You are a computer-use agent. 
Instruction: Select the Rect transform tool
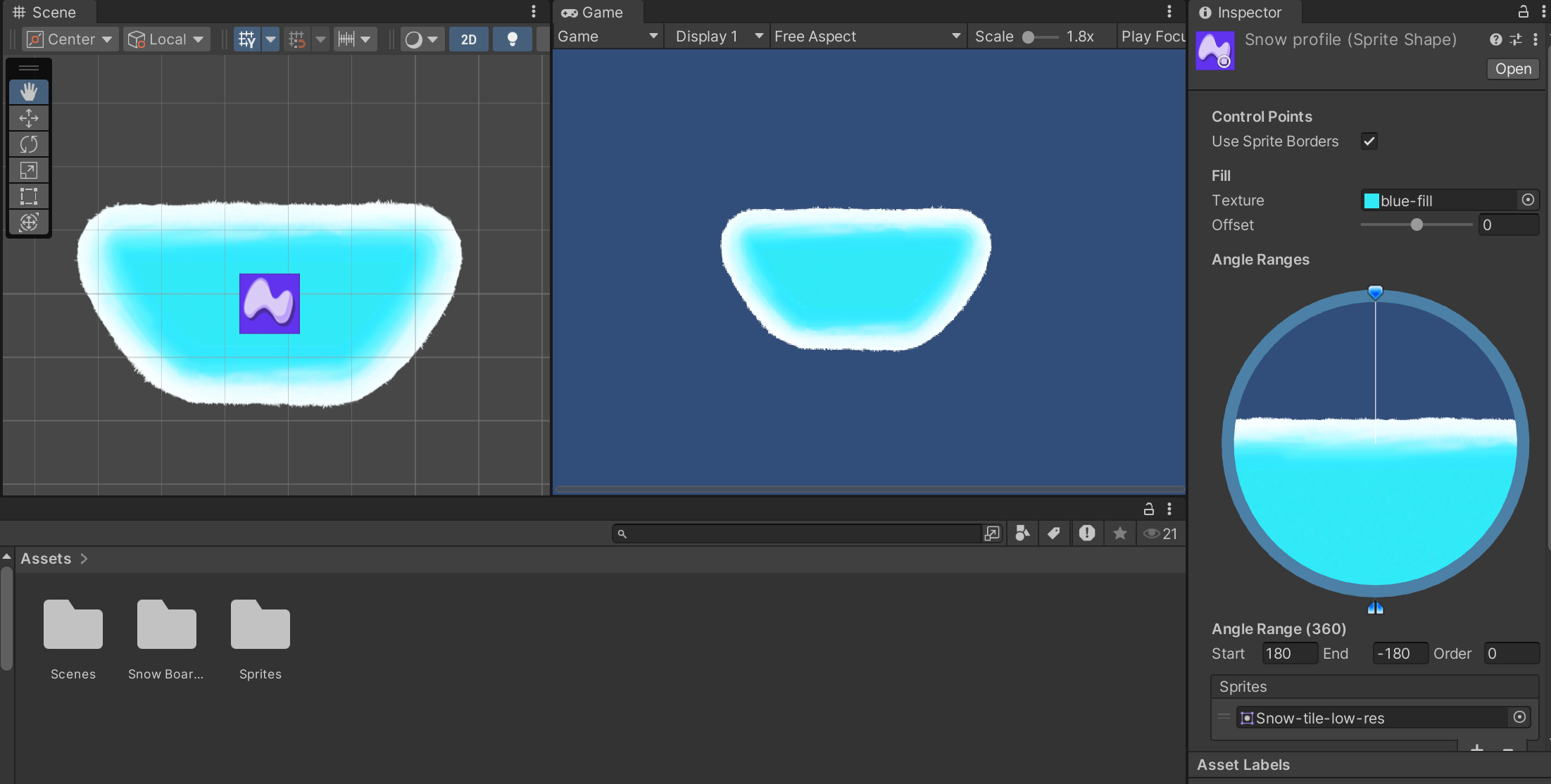pos(29,196)
